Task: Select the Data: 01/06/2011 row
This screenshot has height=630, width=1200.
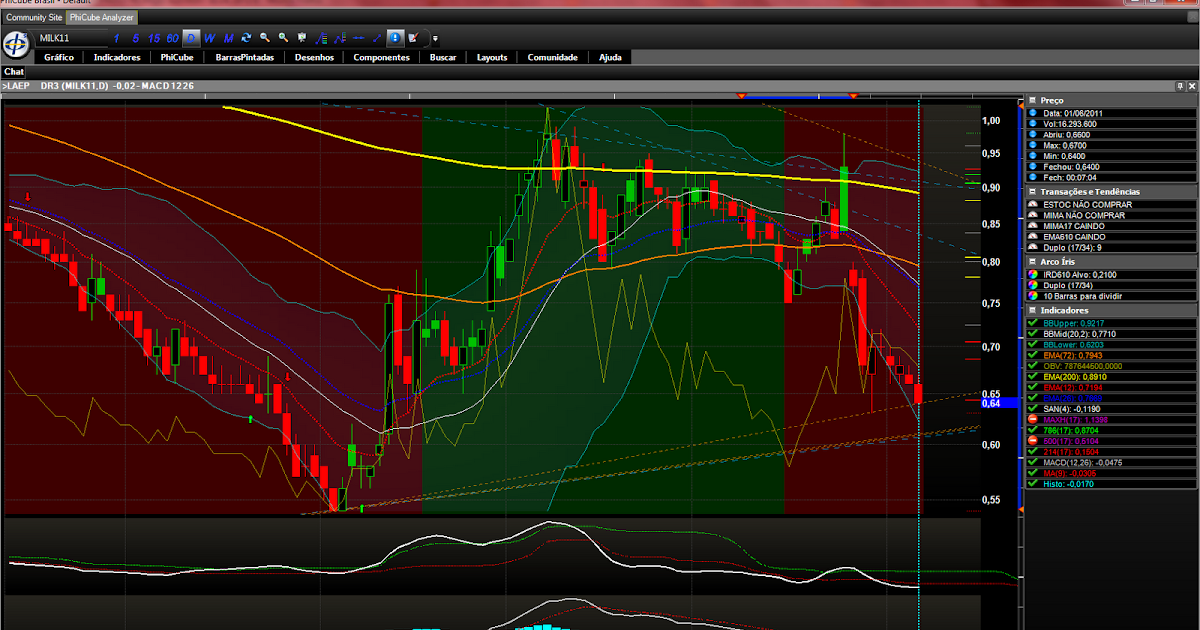Action: coord(1112,113)
